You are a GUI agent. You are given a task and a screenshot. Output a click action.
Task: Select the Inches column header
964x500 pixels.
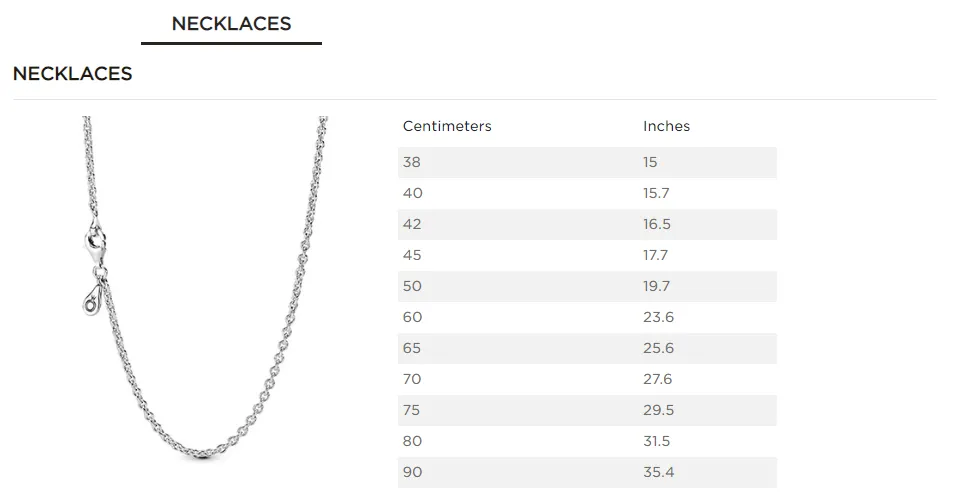coord(666,126)
